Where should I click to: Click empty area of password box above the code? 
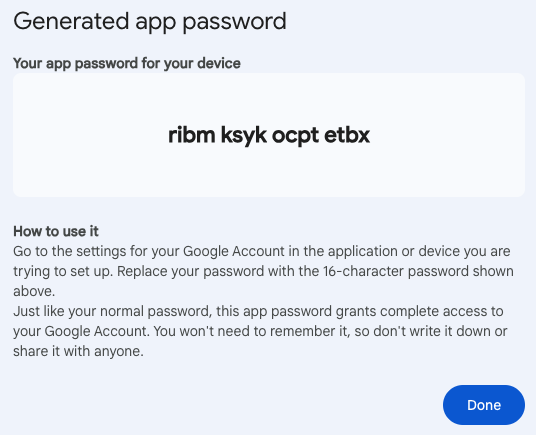[269, 97]
